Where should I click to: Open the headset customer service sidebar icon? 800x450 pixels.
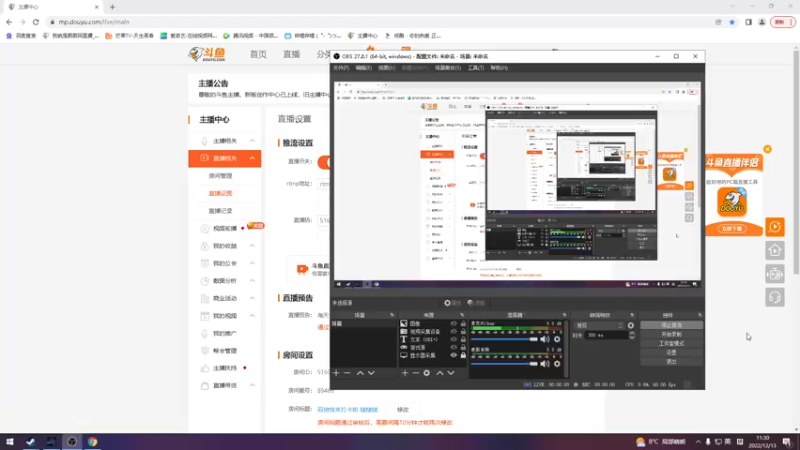coord(775,297)
